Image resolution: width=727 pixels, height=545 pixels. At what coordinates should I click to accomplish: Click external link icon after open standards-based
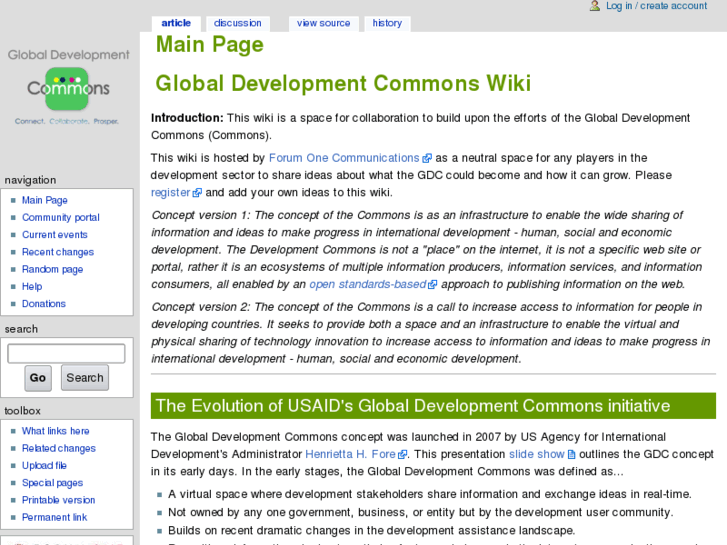[x=433, y=284]
